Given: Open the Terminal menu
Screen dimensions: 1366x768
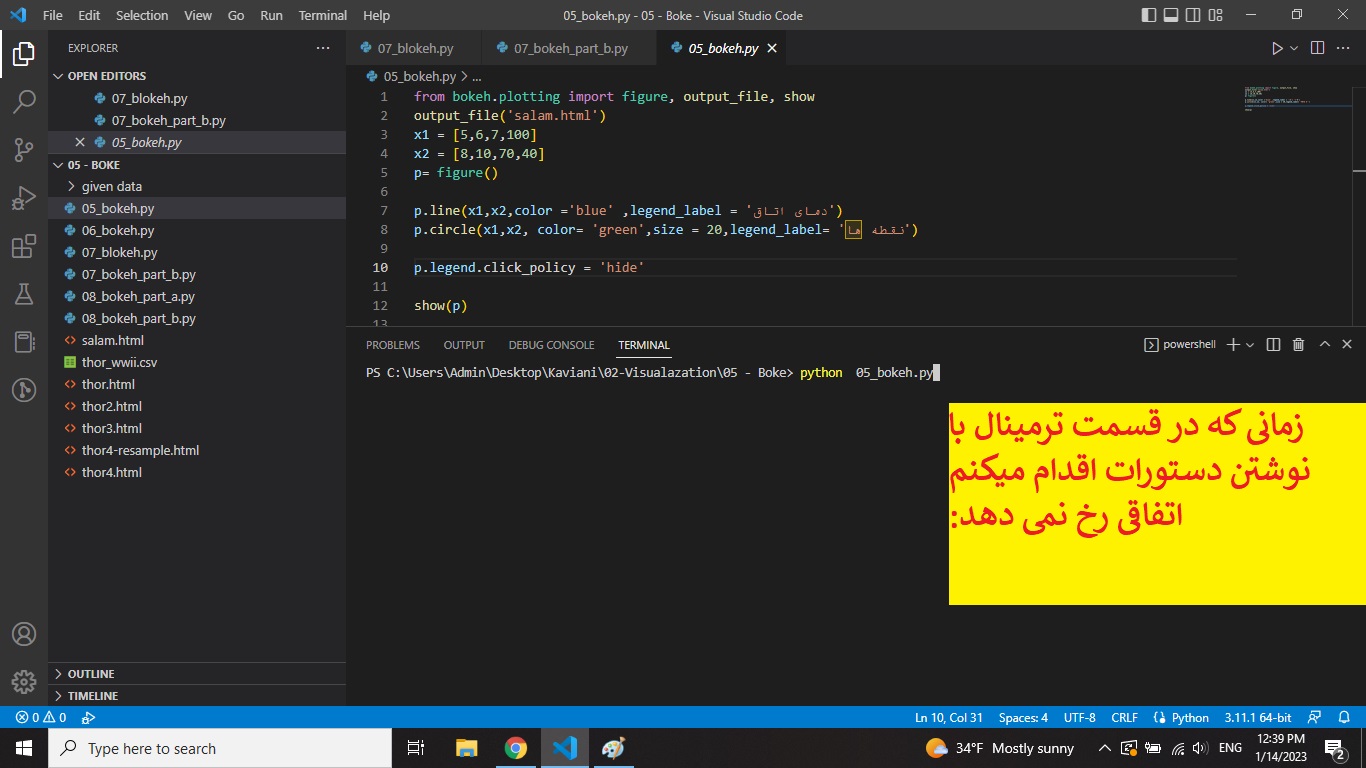Looking at the screenshot, I should pyautogui.click(x=323, y=15).
